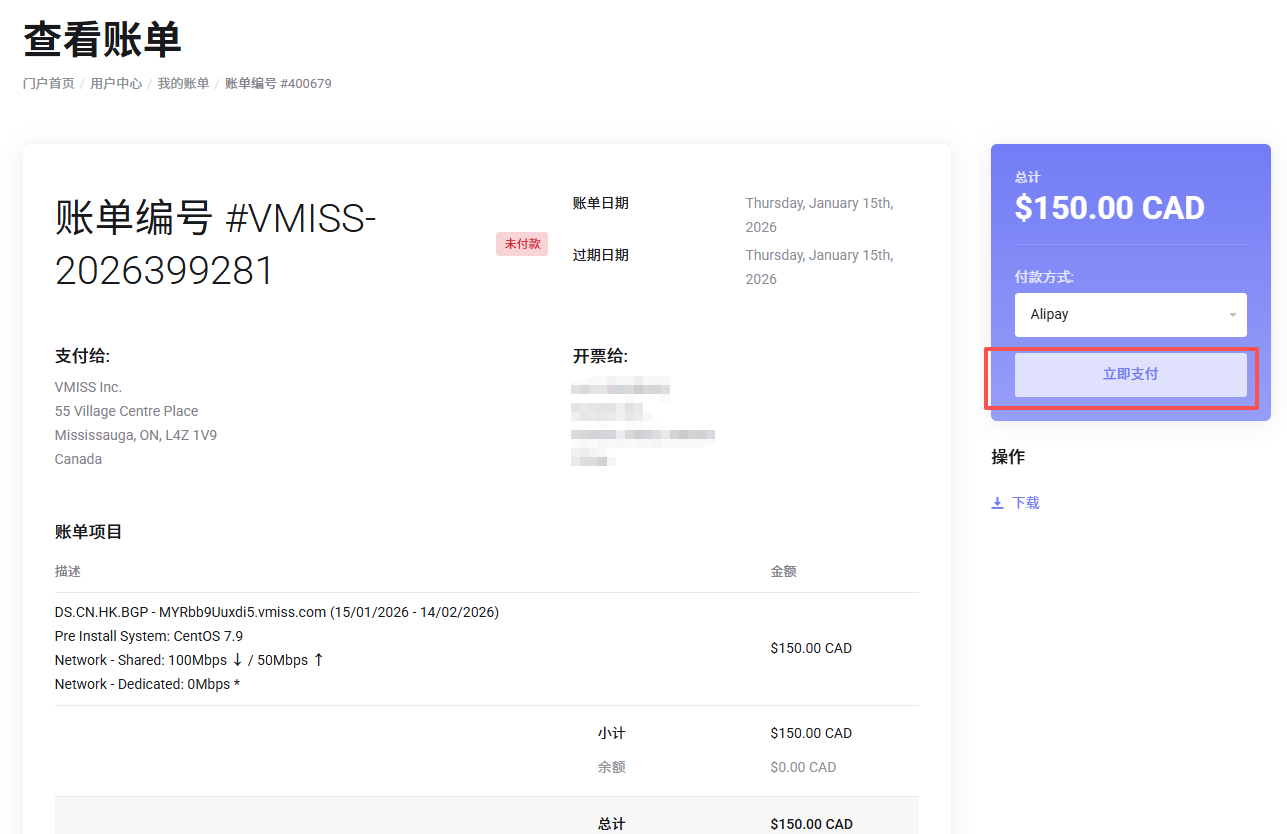
Task: Click the 余额 balance amount $0.00 CAD
Action: [803, 767]
